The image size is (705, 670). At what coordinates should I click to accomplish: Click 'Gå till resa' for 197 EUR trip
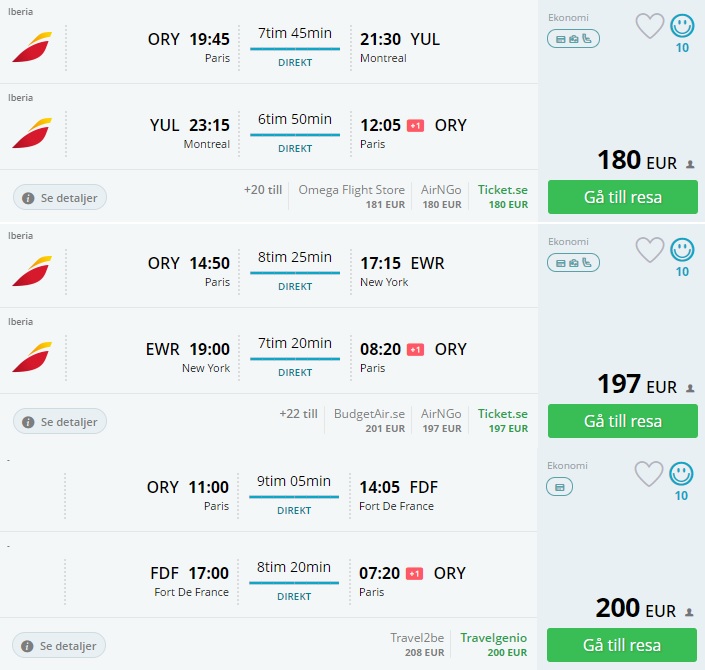[622, 421]
